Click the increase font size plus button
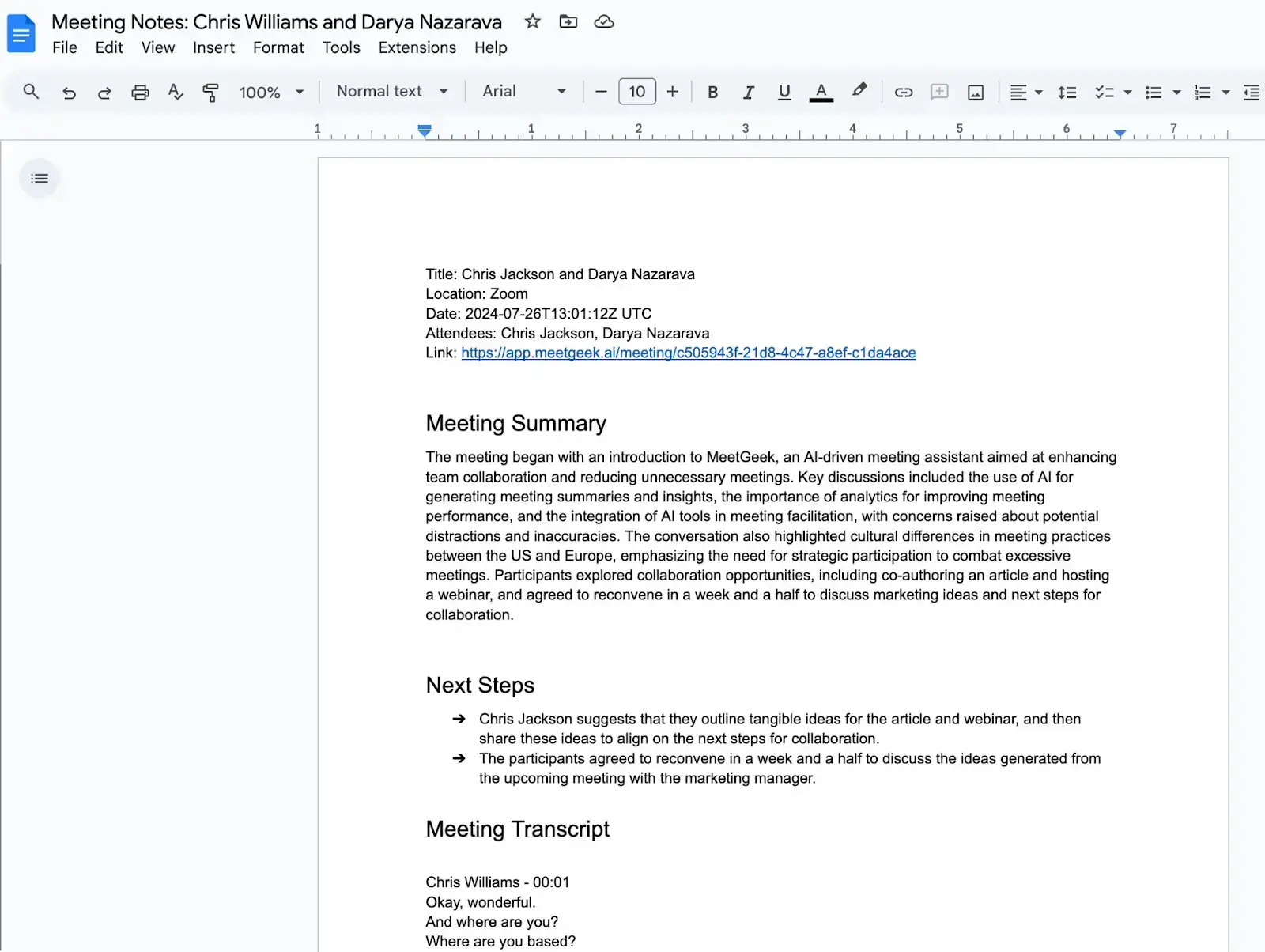Viewport: 1265px width, 952px height. pyautogui.click(x=672, y=92)
